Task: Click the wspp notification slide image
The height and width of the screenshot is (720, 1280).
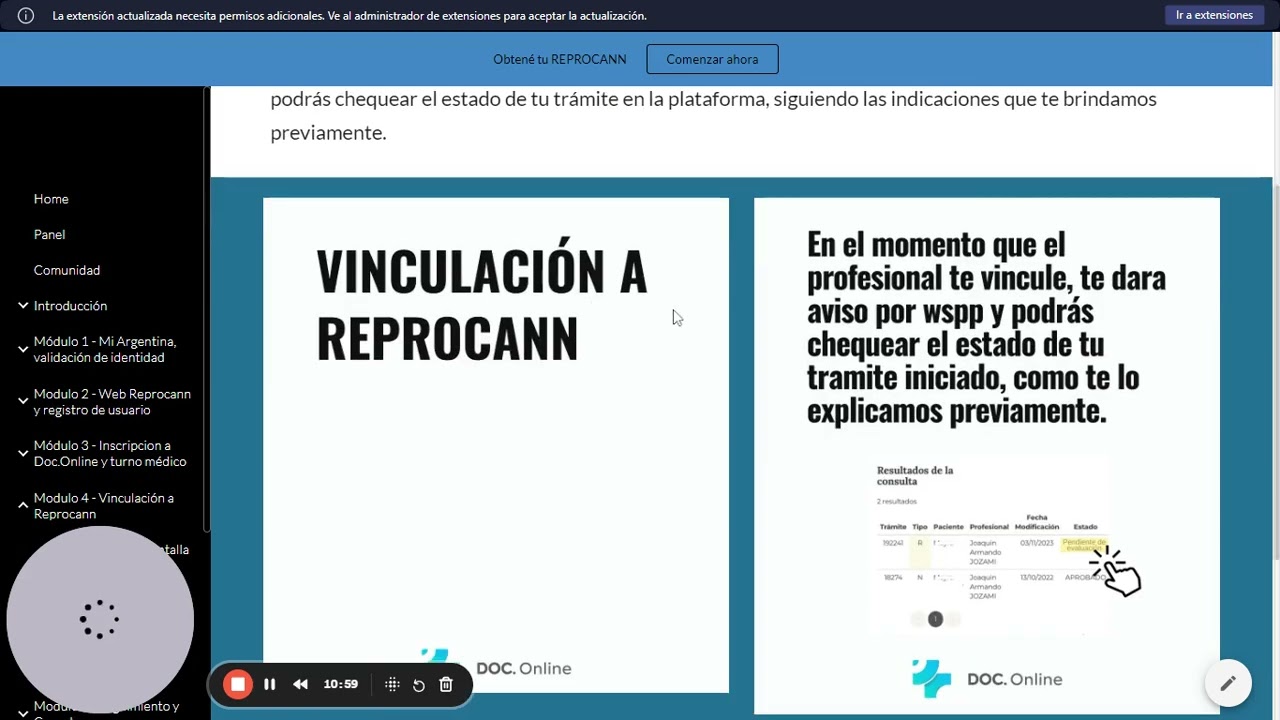Action: tap(987, 455)
